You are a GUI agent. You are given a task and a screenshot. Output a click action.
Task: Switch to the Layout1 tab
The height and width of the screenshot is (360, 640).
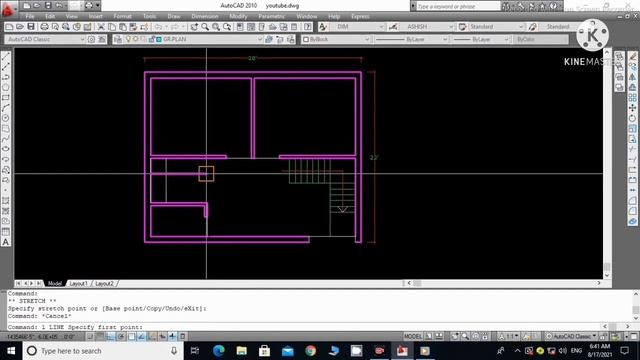[x=78, y=283]
